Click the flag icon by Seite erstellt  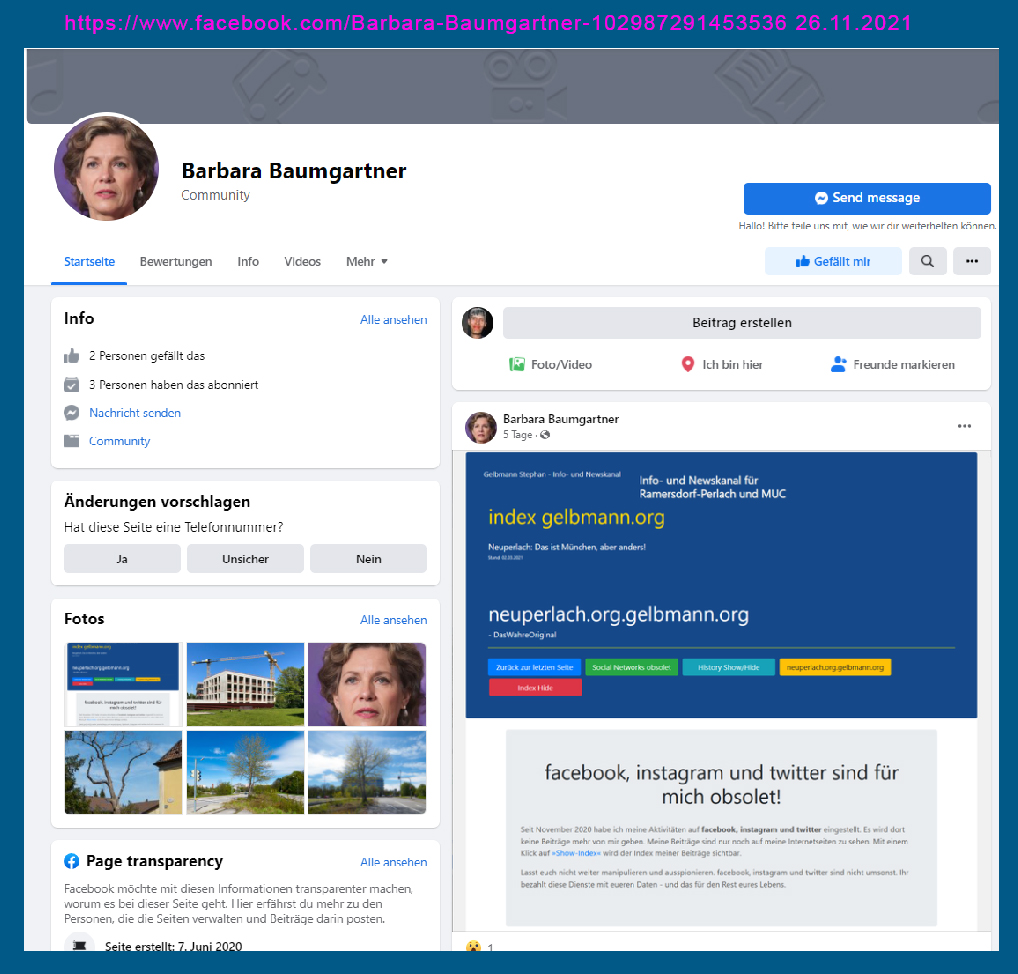79,945
